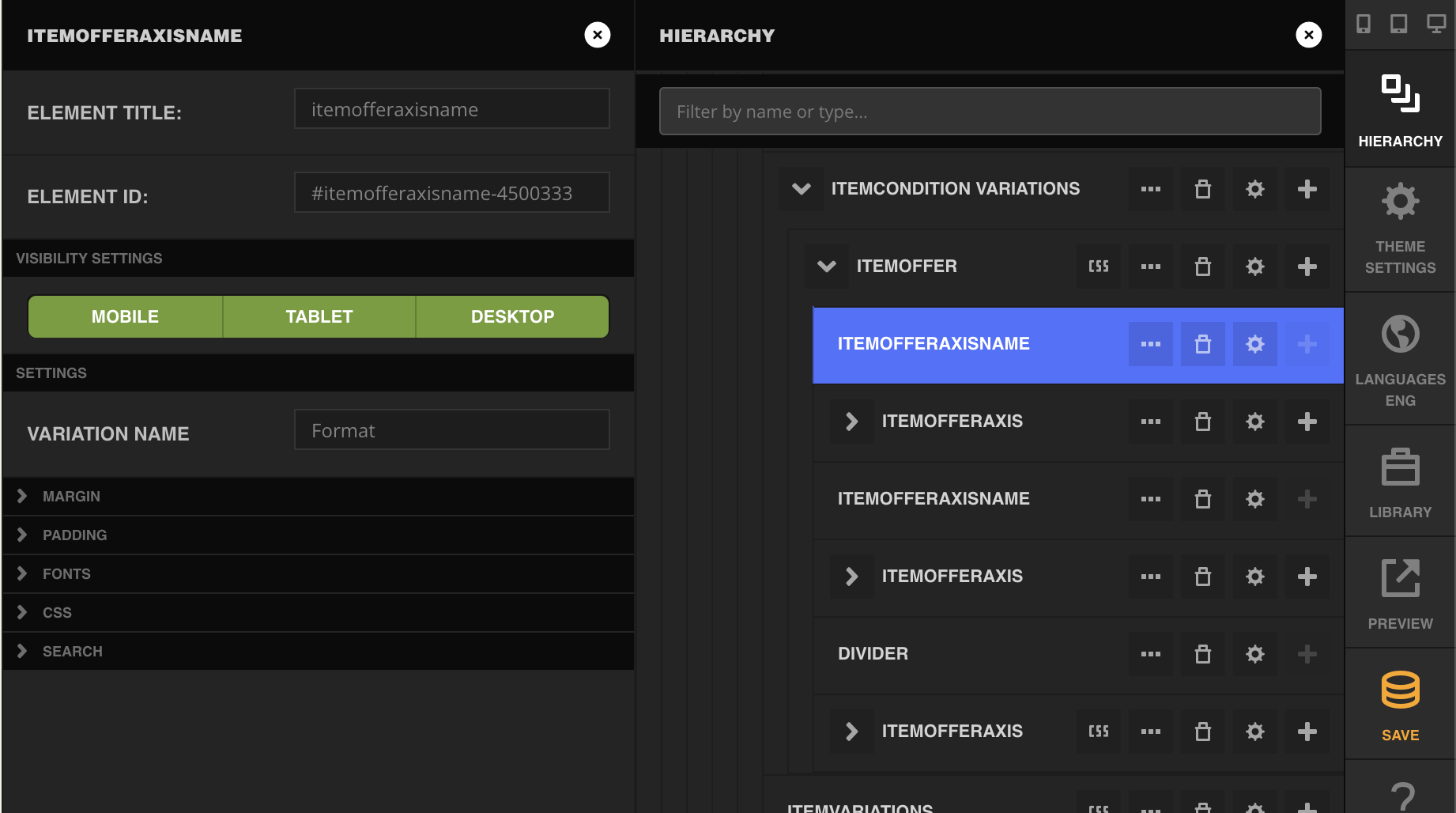This screenshot has width=1456, height=813.
Task: Toggle DESKTOP visibility setting
Action: 512,316
